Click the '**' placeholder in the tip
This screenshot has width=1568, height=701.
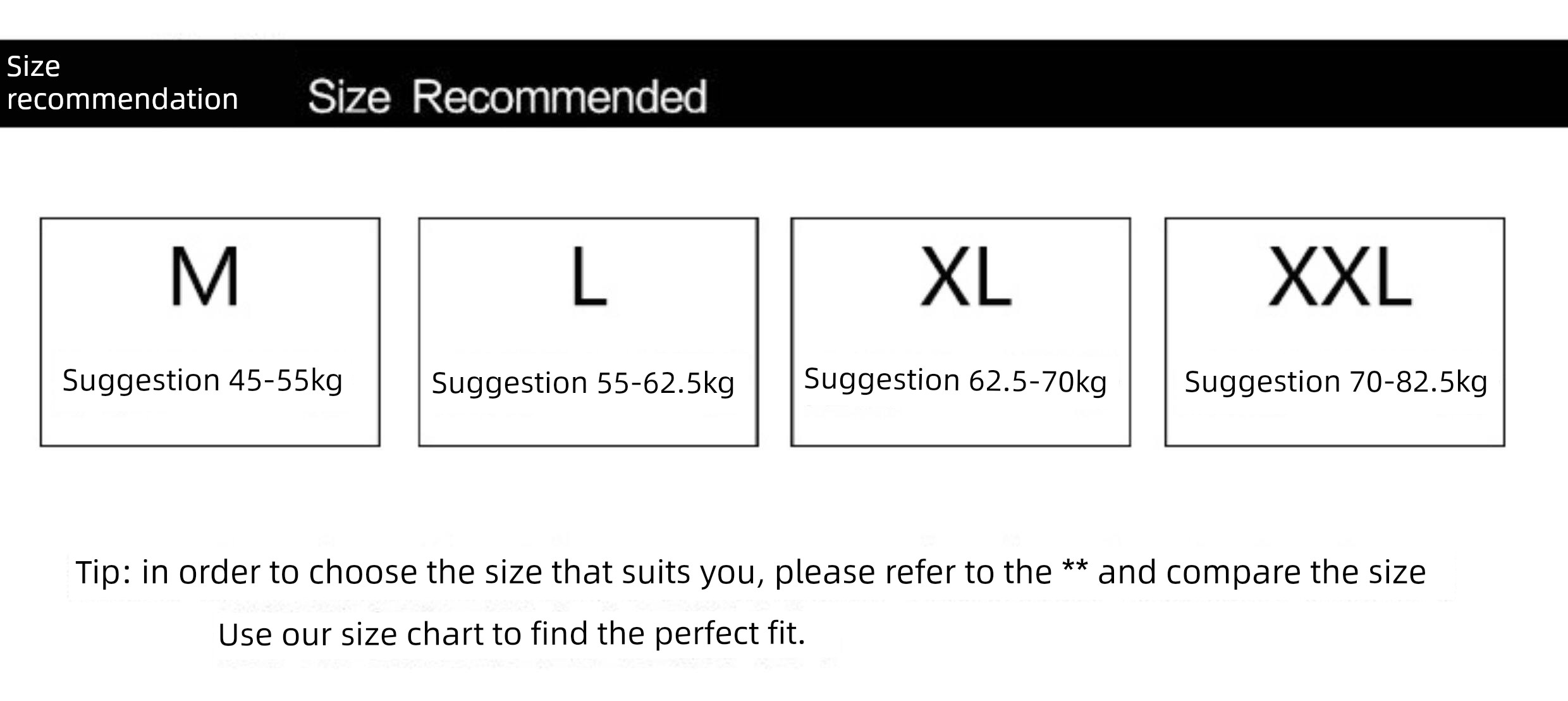pos(1075,568)
